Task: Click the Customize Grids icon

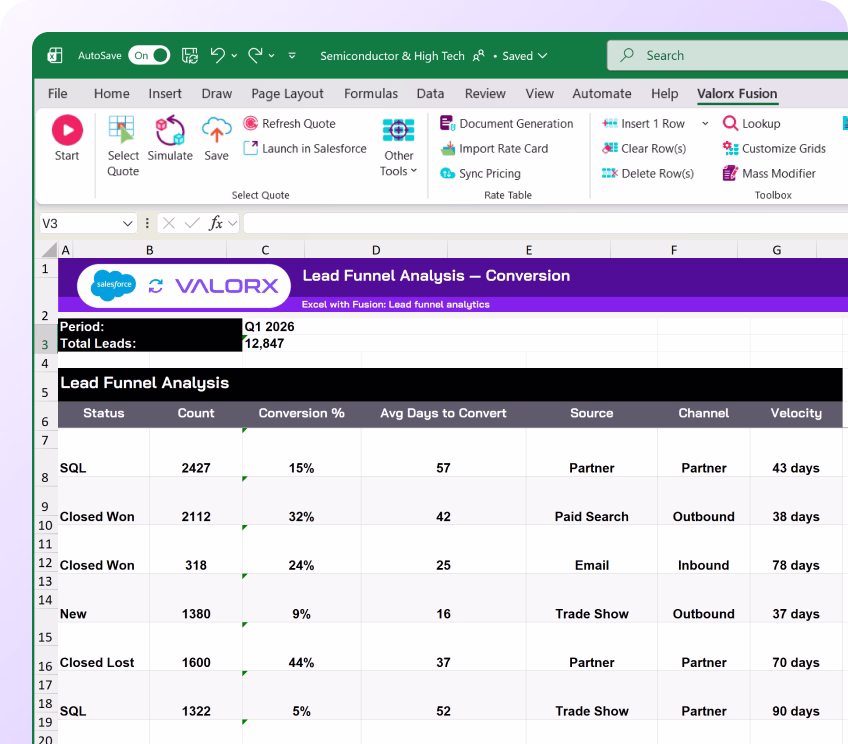Action: pos(730,148)
